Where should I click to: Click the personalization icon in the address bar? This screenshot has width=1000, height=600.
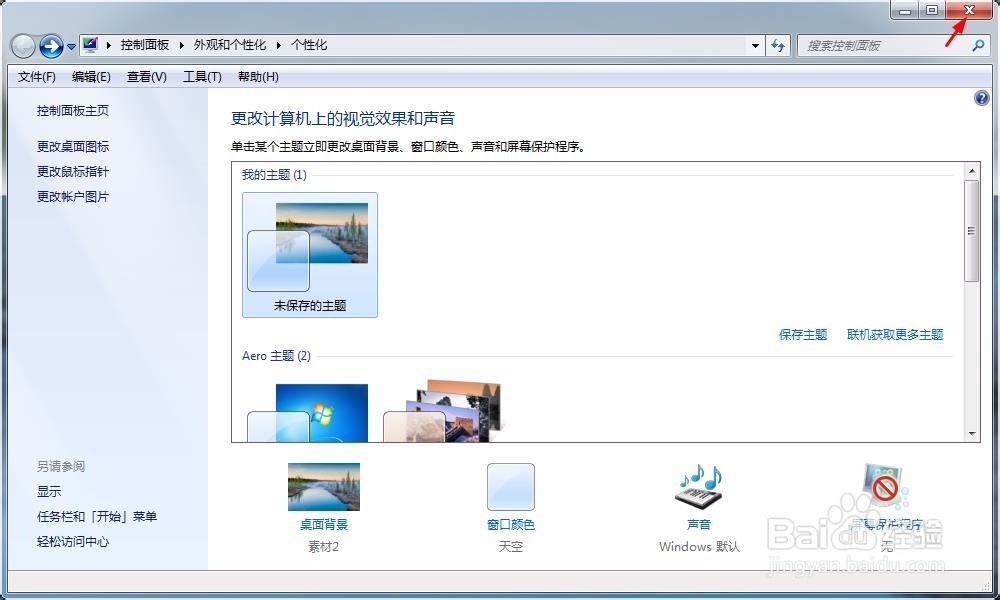(x=88, y=44)
